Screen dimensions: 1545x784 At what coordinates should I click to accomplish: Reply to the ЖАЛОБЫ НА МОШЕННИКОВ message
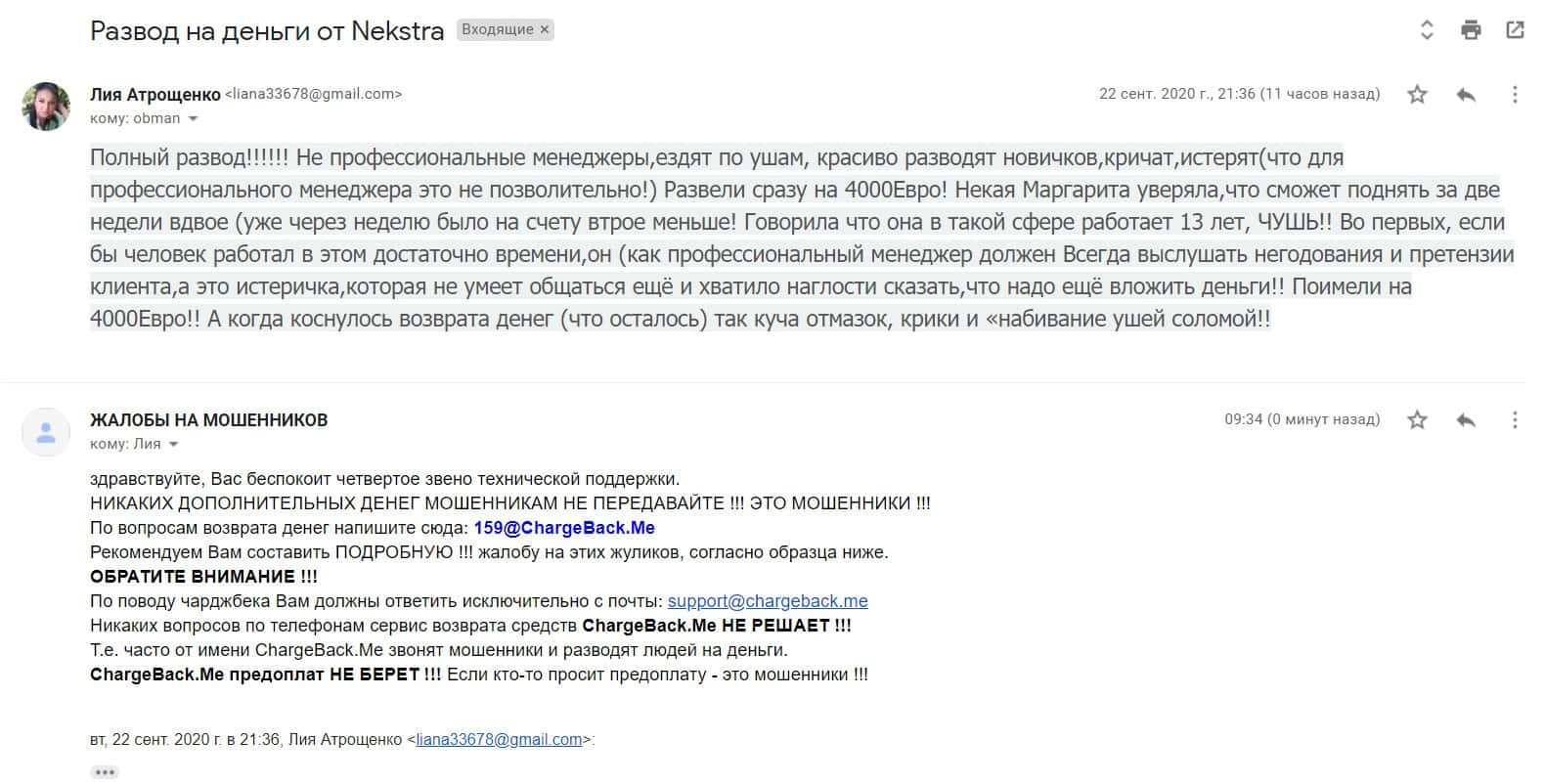click(1466, 420)
